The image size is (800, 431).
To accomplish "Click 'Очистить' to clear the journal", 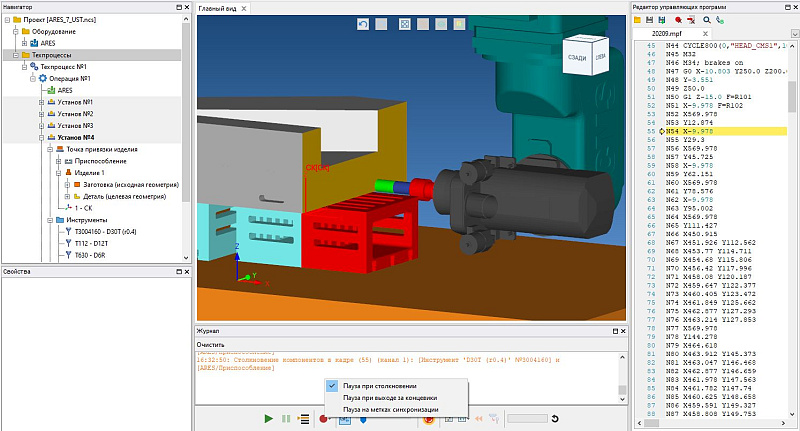I will [x=211, y=344].
